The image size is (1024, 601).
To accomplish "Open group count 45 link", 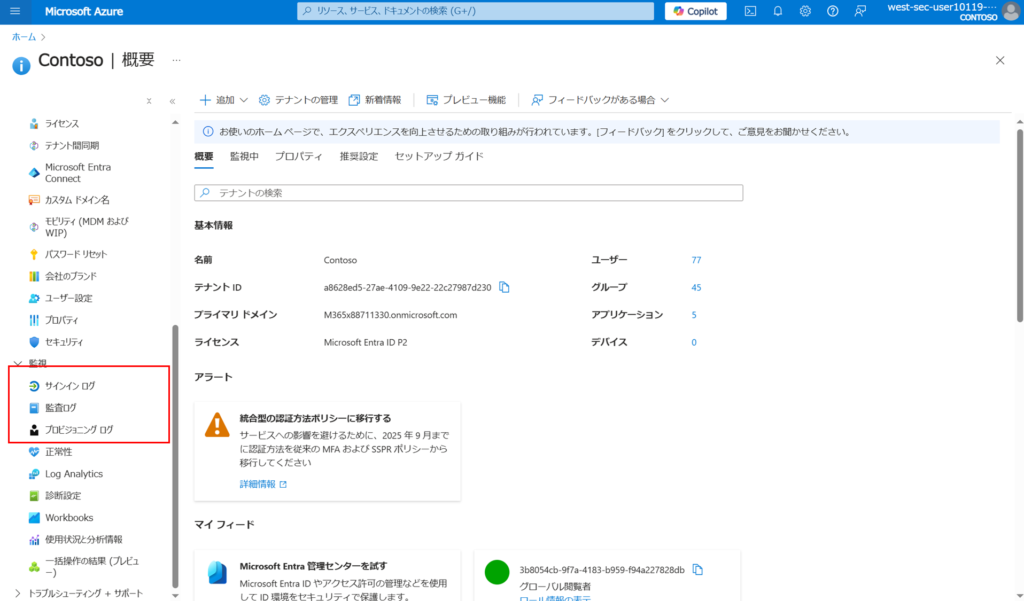I will pyautogui.click(x=696, y=287).
